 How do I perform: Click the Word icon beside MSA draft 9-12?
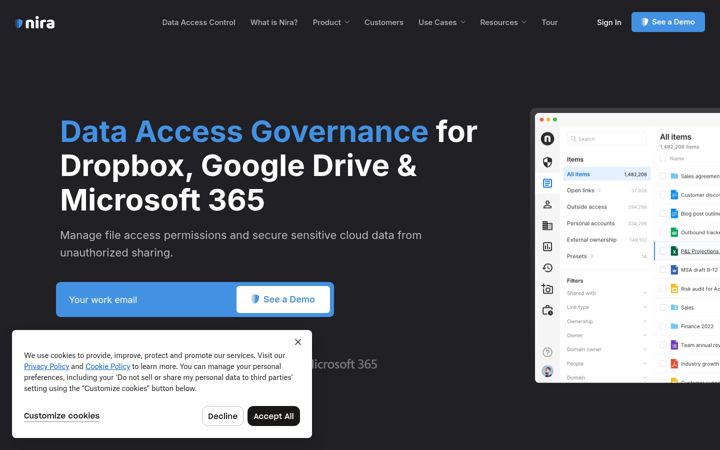click(x=675, y=270)
